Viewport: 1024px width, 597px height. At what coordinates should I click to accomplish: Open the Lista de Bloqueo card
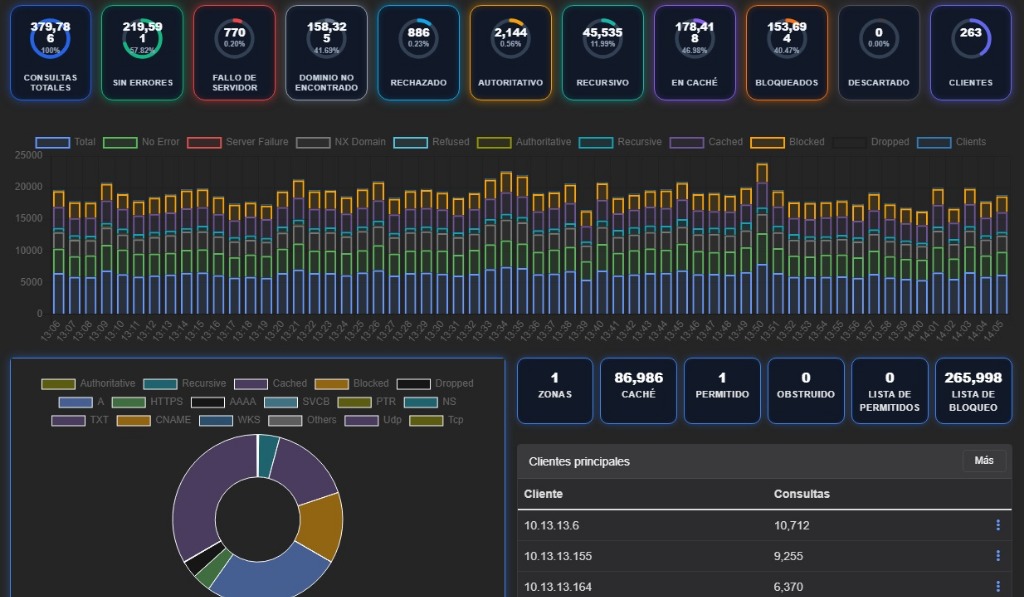(x=973, y=391)
